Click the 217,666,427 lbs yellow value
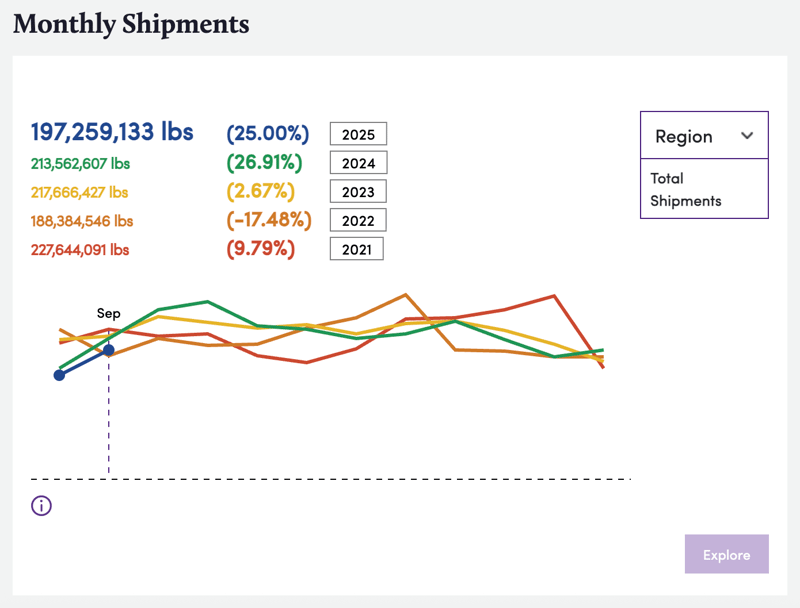Image resolution: width=800 pixels, height=608 pixels. click(x=81, y=192)
